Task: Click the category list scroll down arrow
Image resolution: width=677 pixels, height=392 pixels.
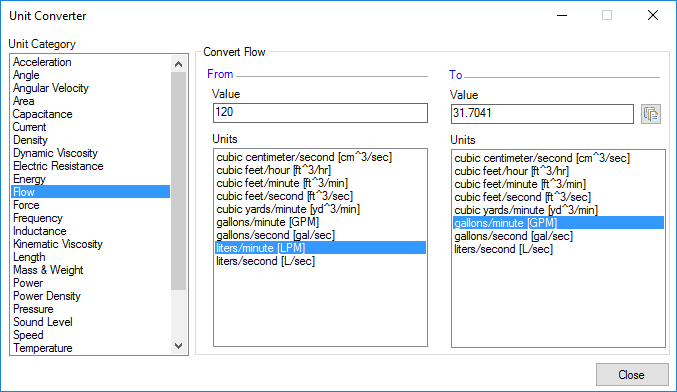Action: pos(178,346)
